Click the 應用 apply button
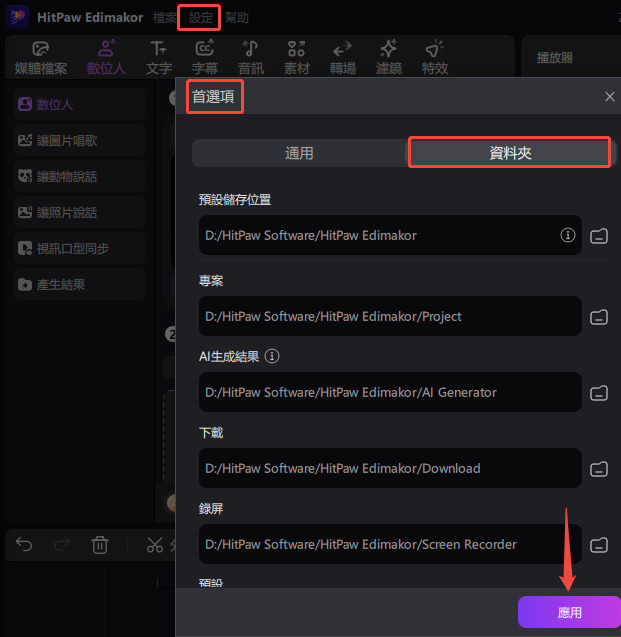The height and width of the screenshot is (637, 621). click(569, 612)
